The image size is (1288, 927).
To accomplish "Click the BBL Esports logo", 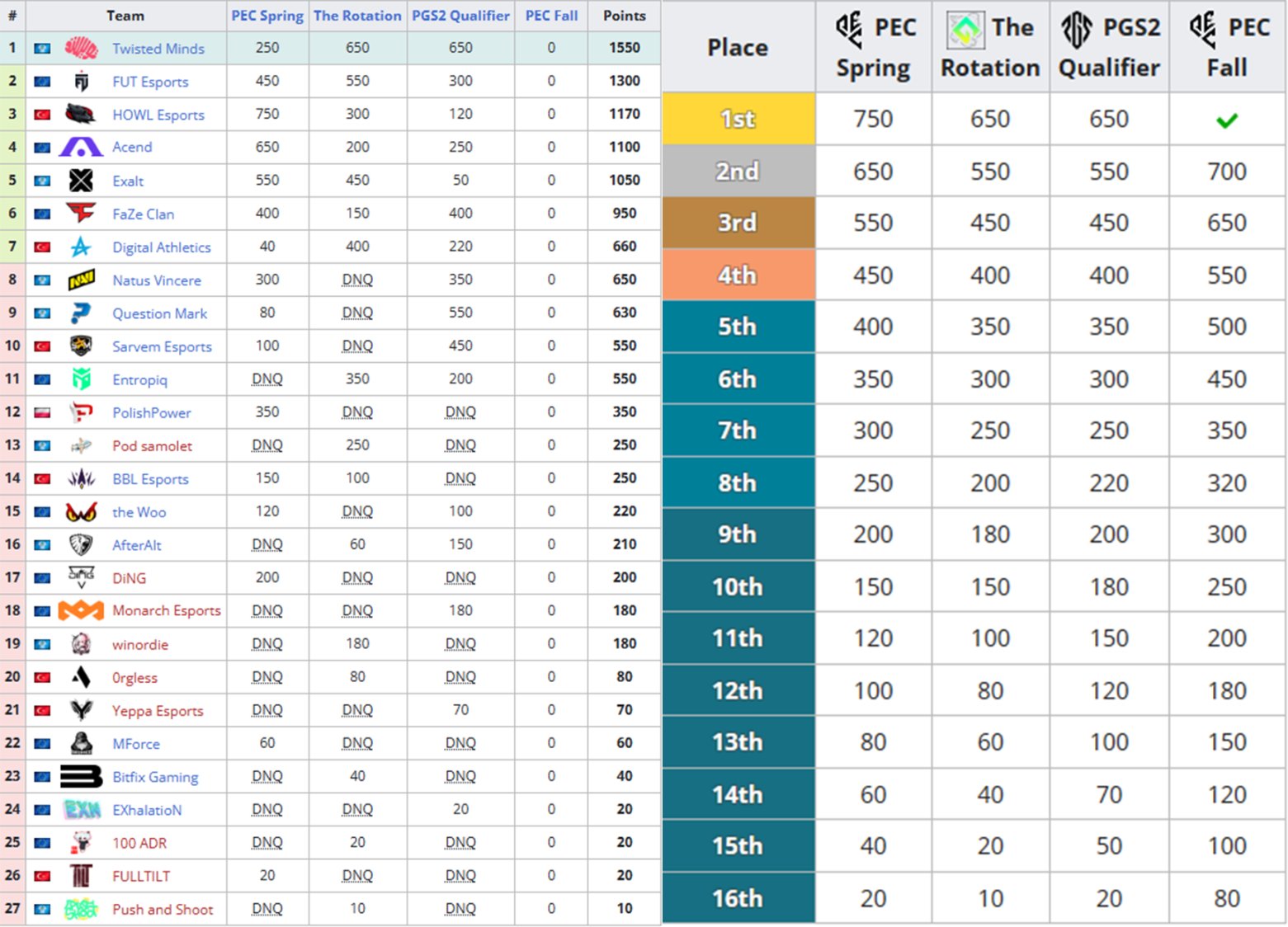I will 81,478.
